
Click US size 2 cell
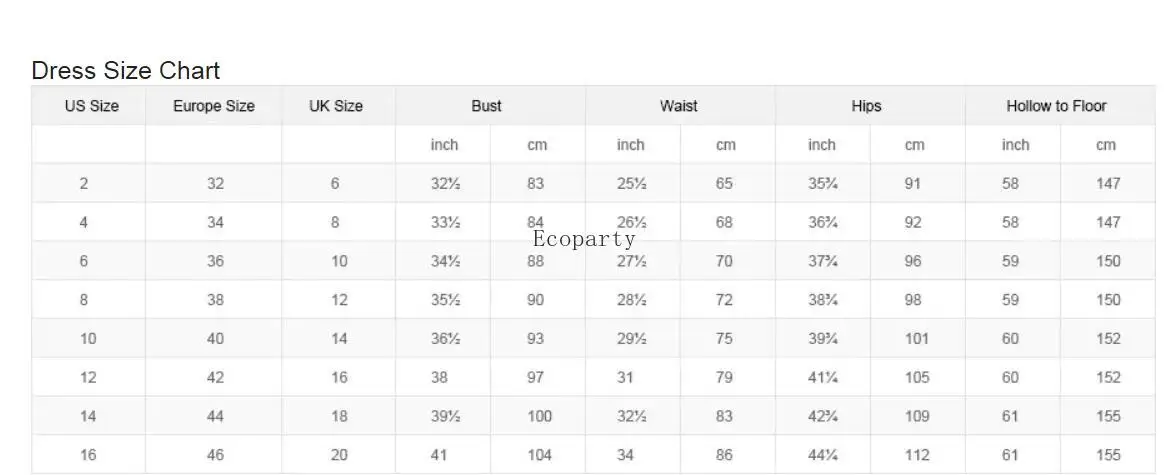pyautogui.click(x=84, y=184)
